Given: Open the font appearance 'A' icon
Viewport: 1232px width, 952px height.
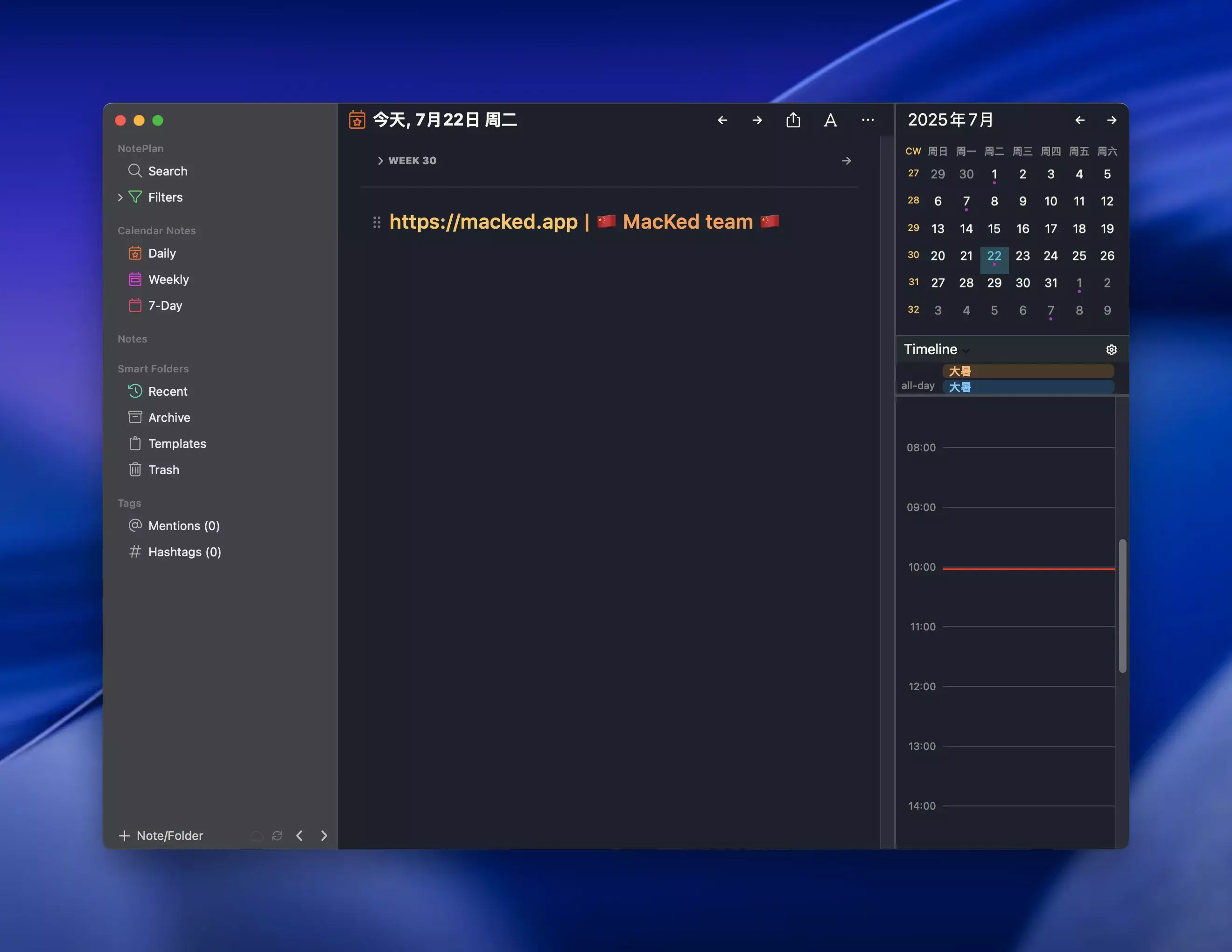Looking at the screenshot, I should pos(830,120).
